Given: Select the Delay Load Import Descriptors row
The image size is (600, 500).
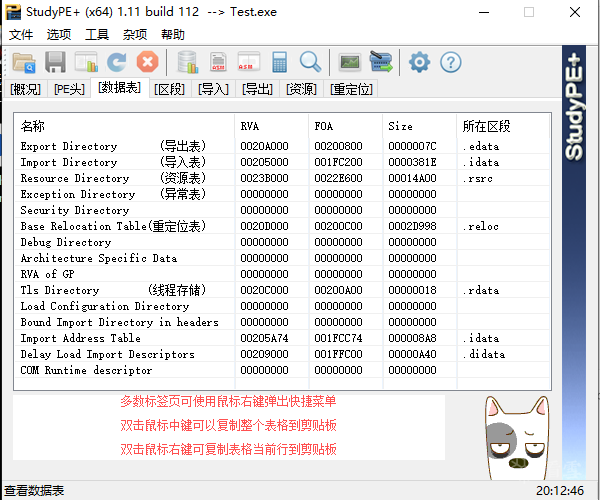Looking at the screenshot, I should 282,354.
